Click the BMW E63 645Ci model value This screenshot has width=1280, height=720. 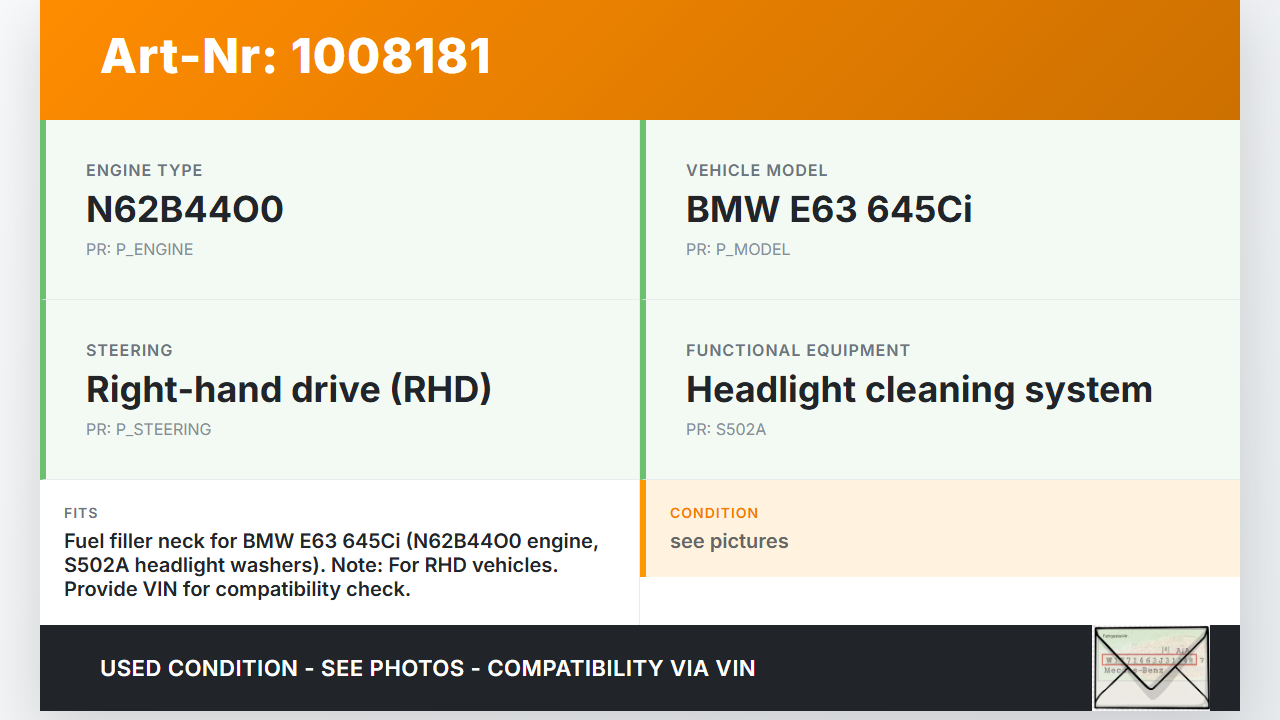point(828,209)
